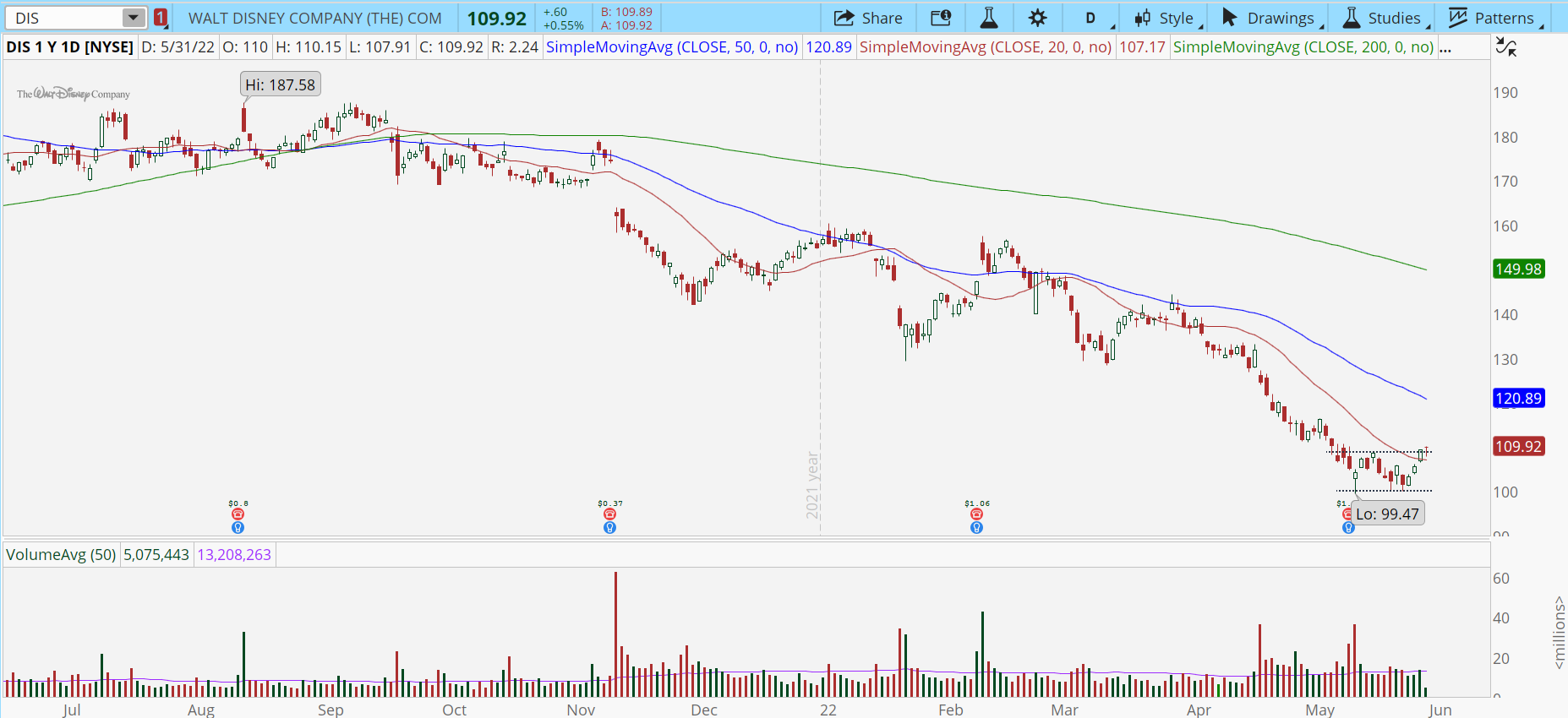Click the February earnings lightbulb icon
The height and width of the screenshot is (718, 1568).
976,528
